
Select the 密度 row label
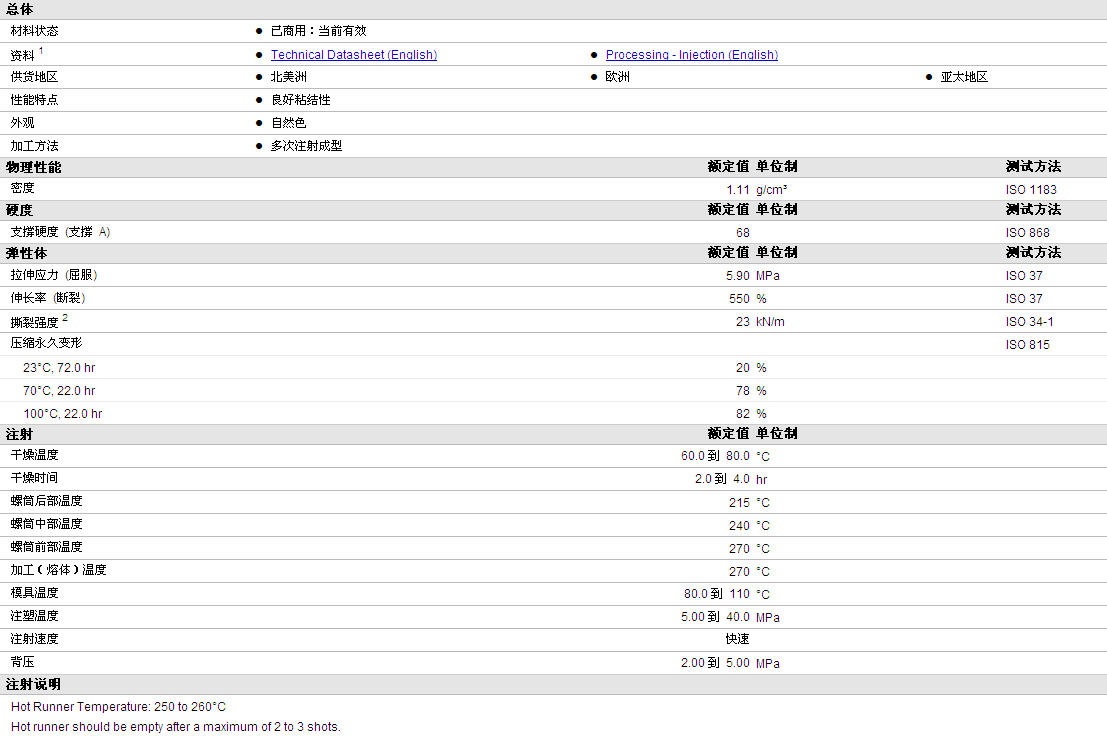coord(23,188)
